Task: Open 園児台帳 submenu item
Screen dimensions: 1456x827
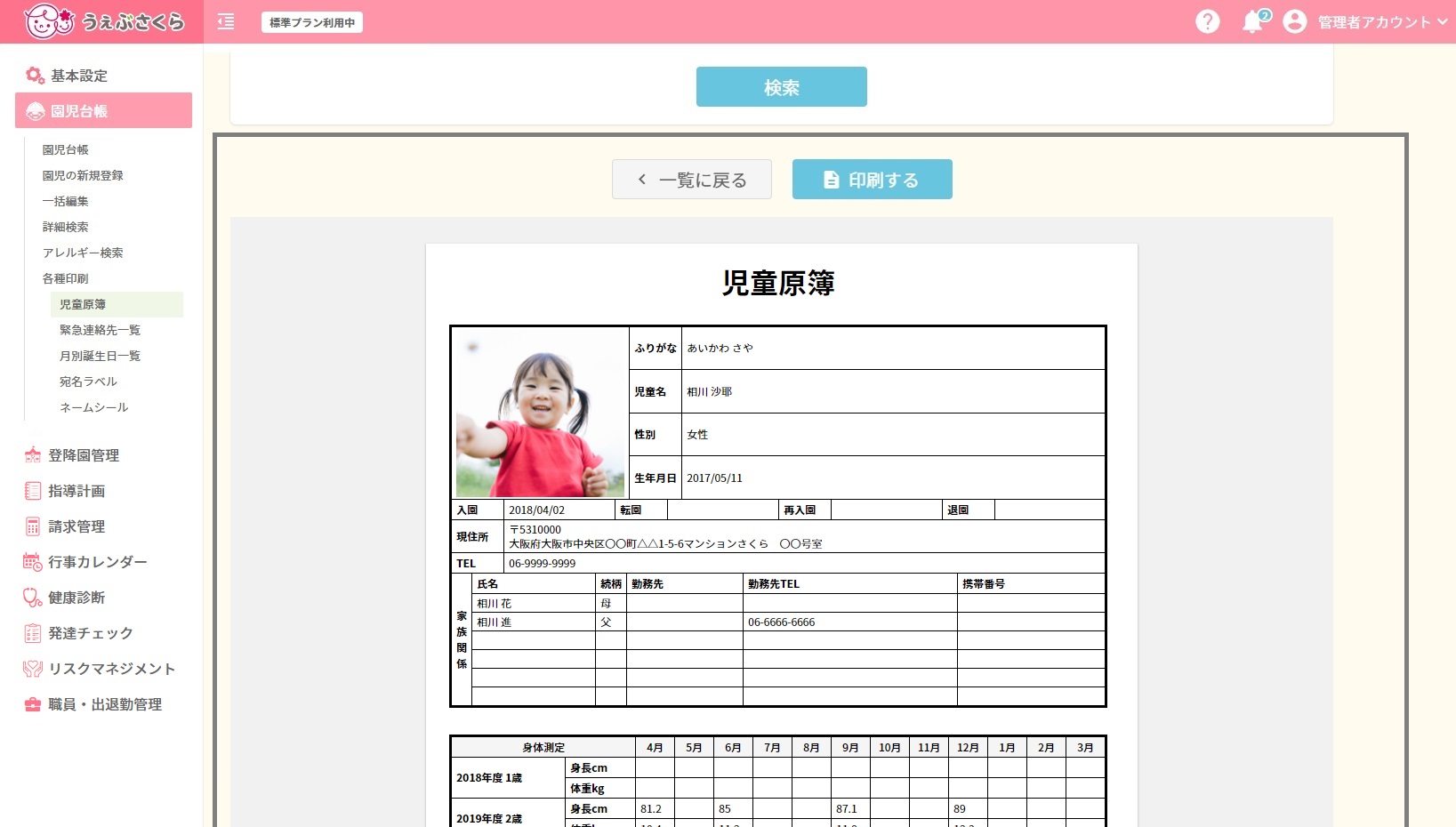Action: tap(66, 149)
